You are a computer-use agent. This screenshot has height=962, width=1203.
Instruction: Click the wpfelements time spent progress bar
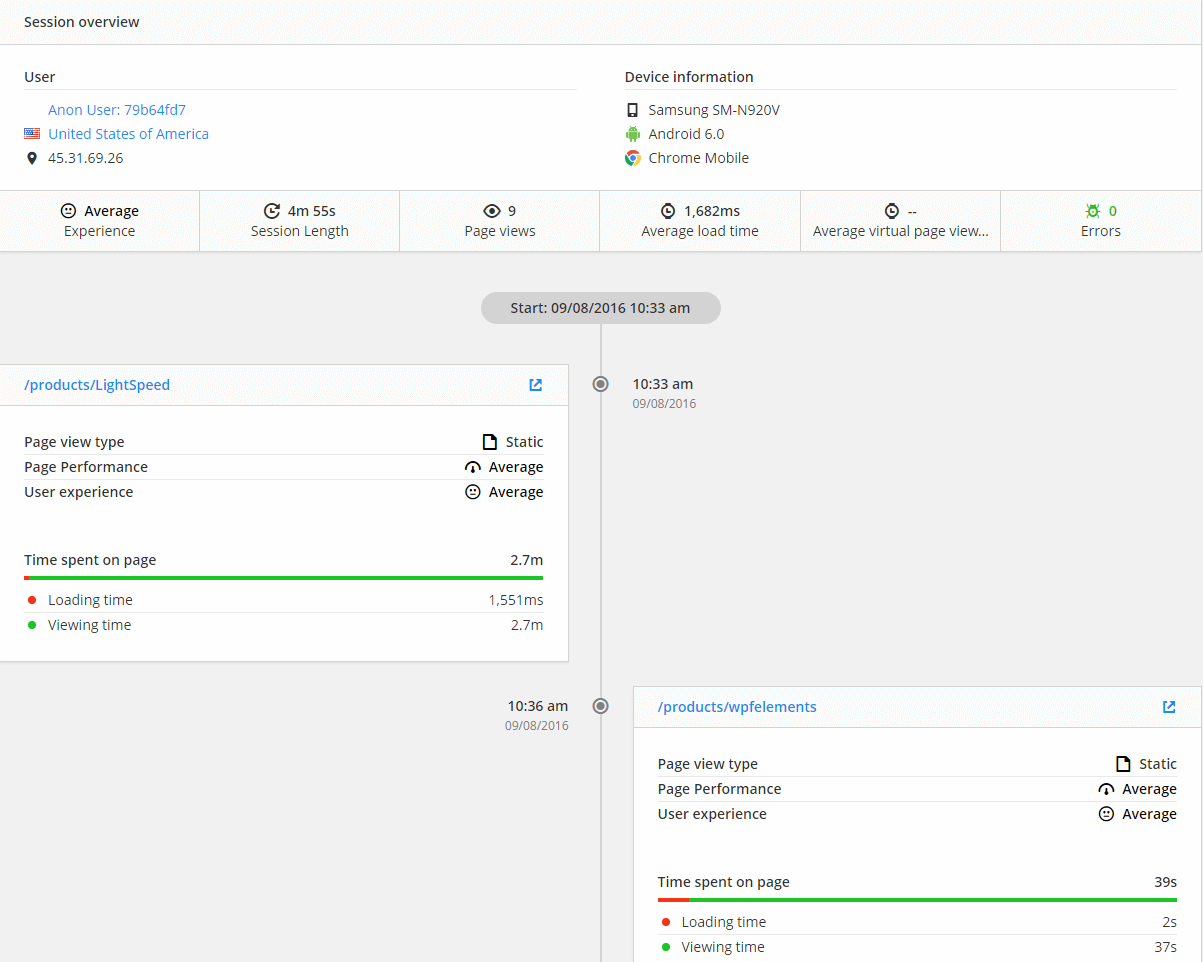click(x=917, y=900)
